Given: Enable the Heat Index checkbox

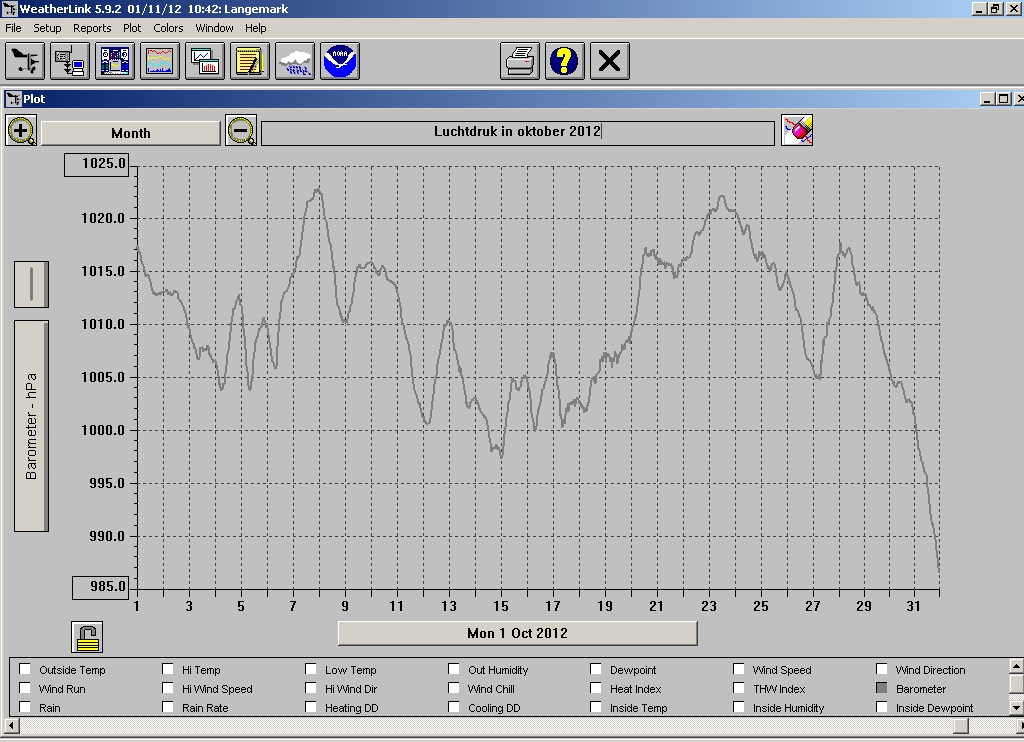Looking at the screenshot, I should coord(596,688).
